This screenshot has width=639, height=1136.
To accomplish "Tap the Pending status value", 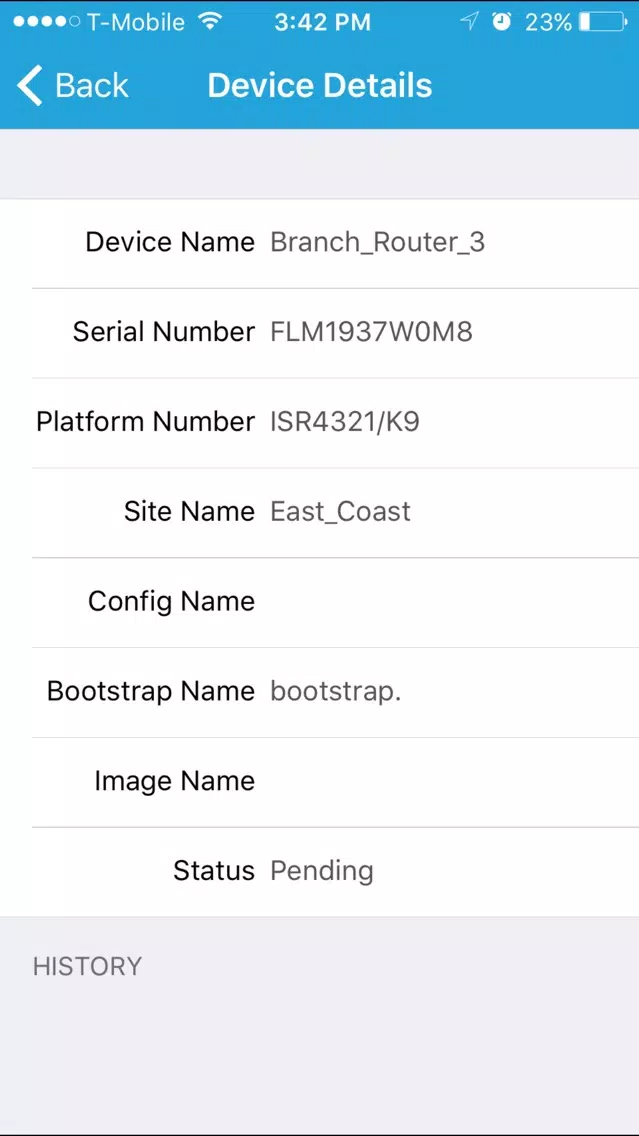I will (322, 872).
